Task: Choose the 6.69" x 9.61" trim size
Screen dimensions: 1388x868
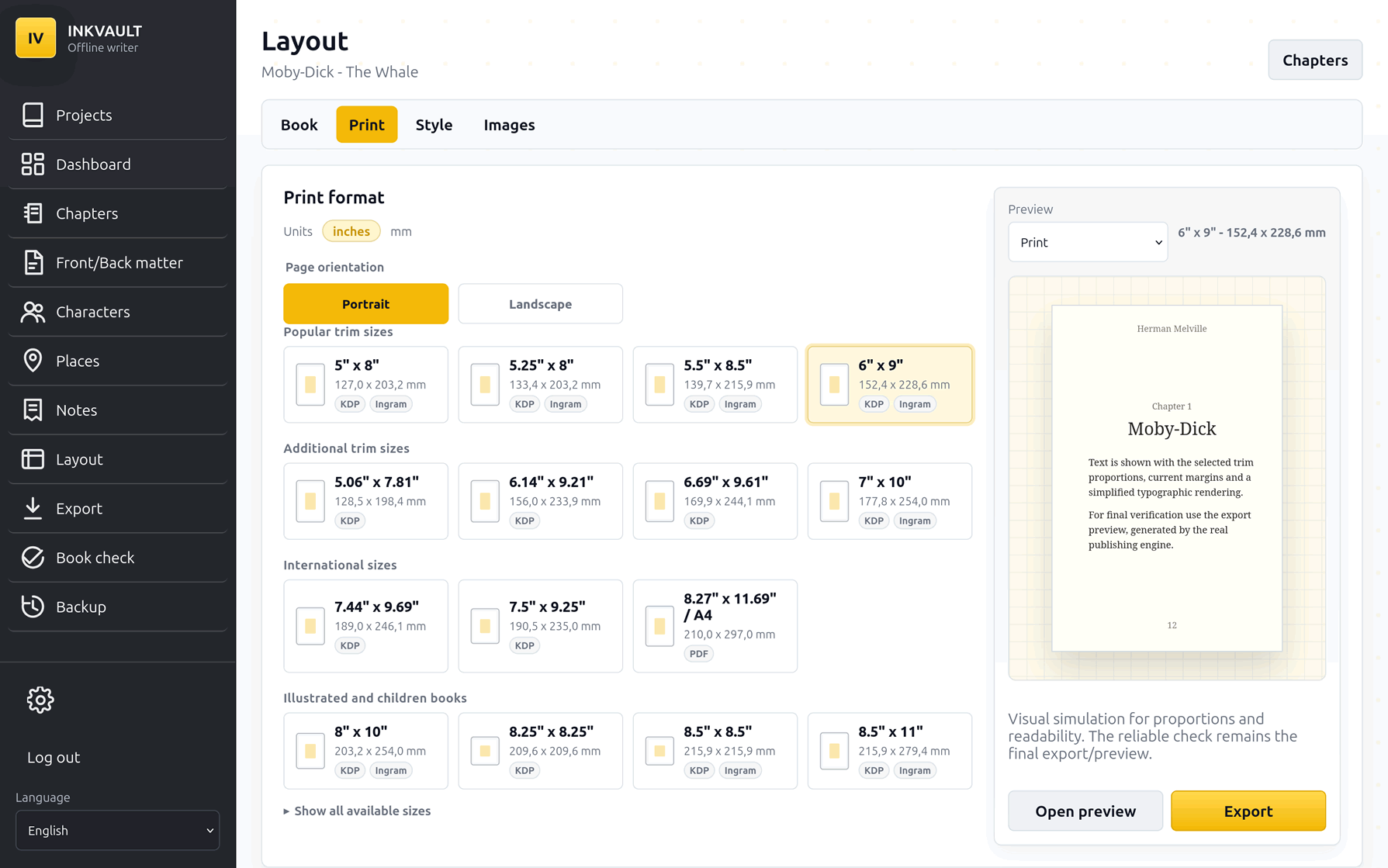Action: pyautogui.click(x=715, y=501)
